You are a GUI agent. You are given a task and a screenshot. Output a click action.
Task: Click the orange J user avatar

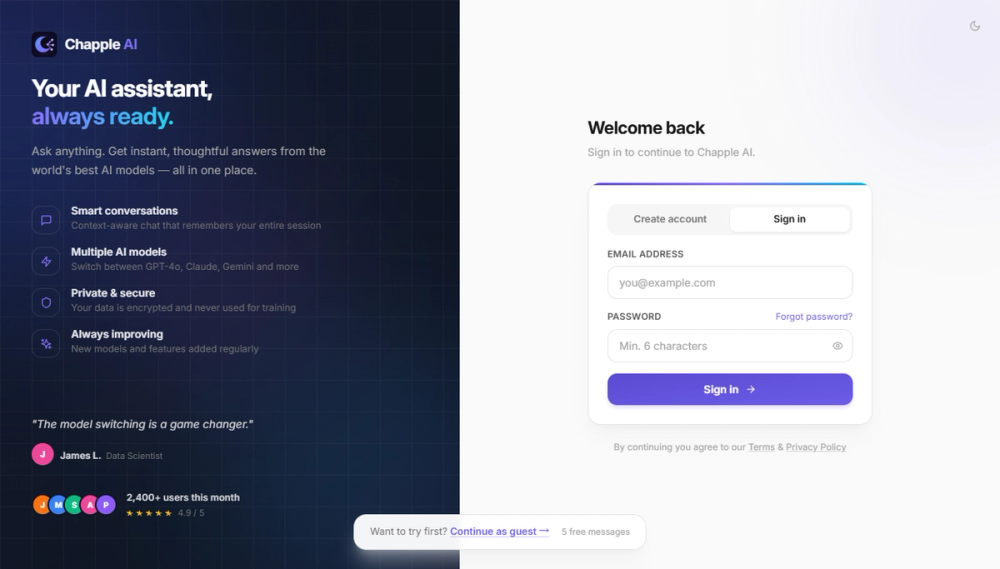coord(41,505)
